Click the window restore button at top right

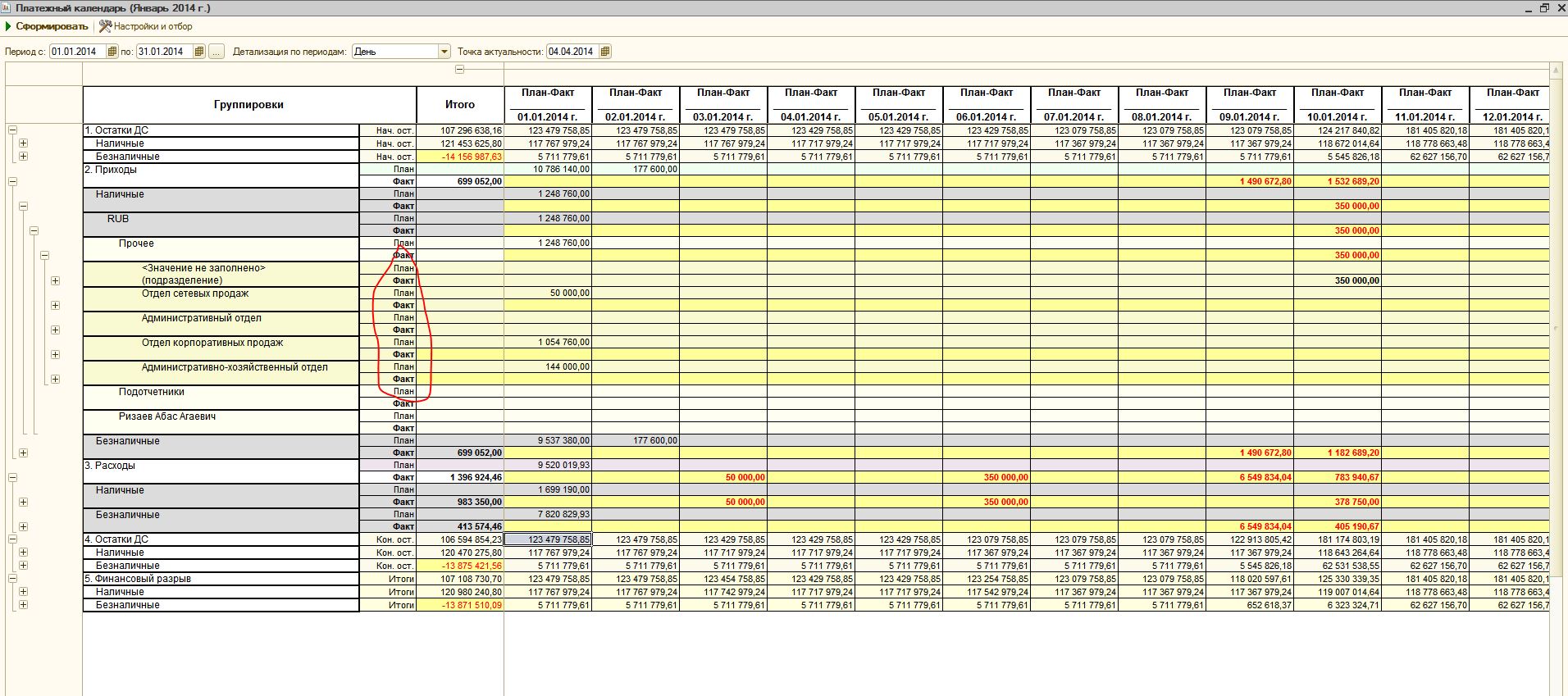1544,7
